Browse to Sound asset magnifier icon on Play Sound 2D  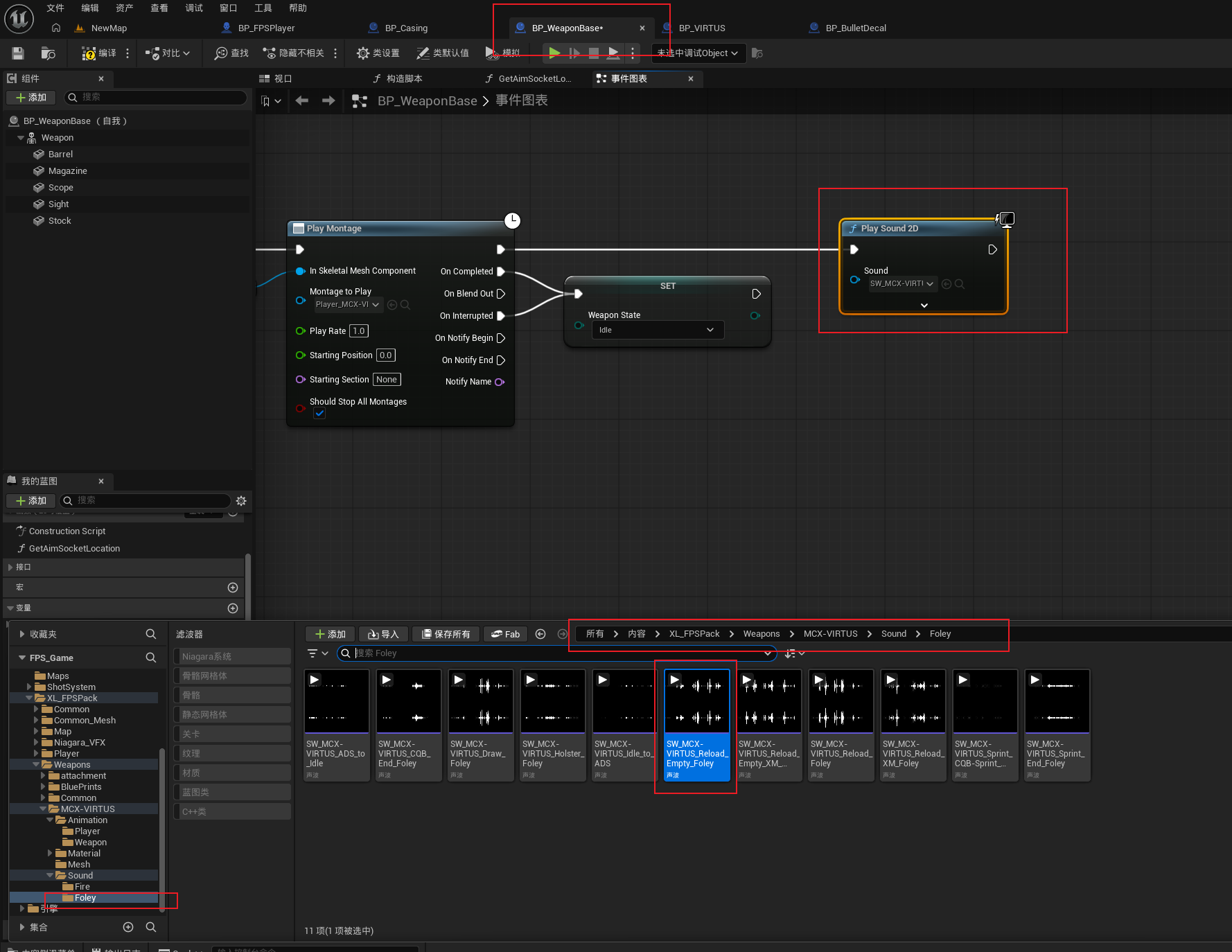(959, 284)
